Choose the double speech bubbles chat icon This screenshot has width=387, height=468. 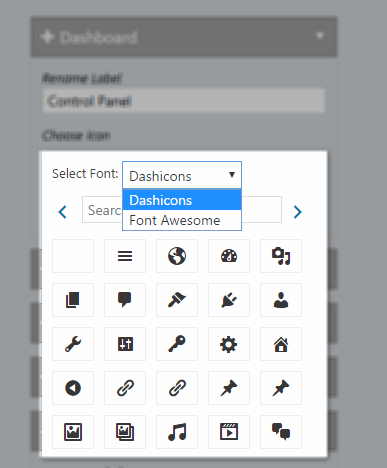281,432
